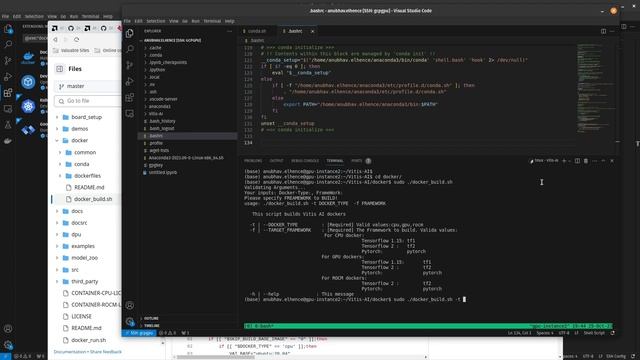Reload page in the browser window
The image size is (640, 360).
click(x=76, y=40)
